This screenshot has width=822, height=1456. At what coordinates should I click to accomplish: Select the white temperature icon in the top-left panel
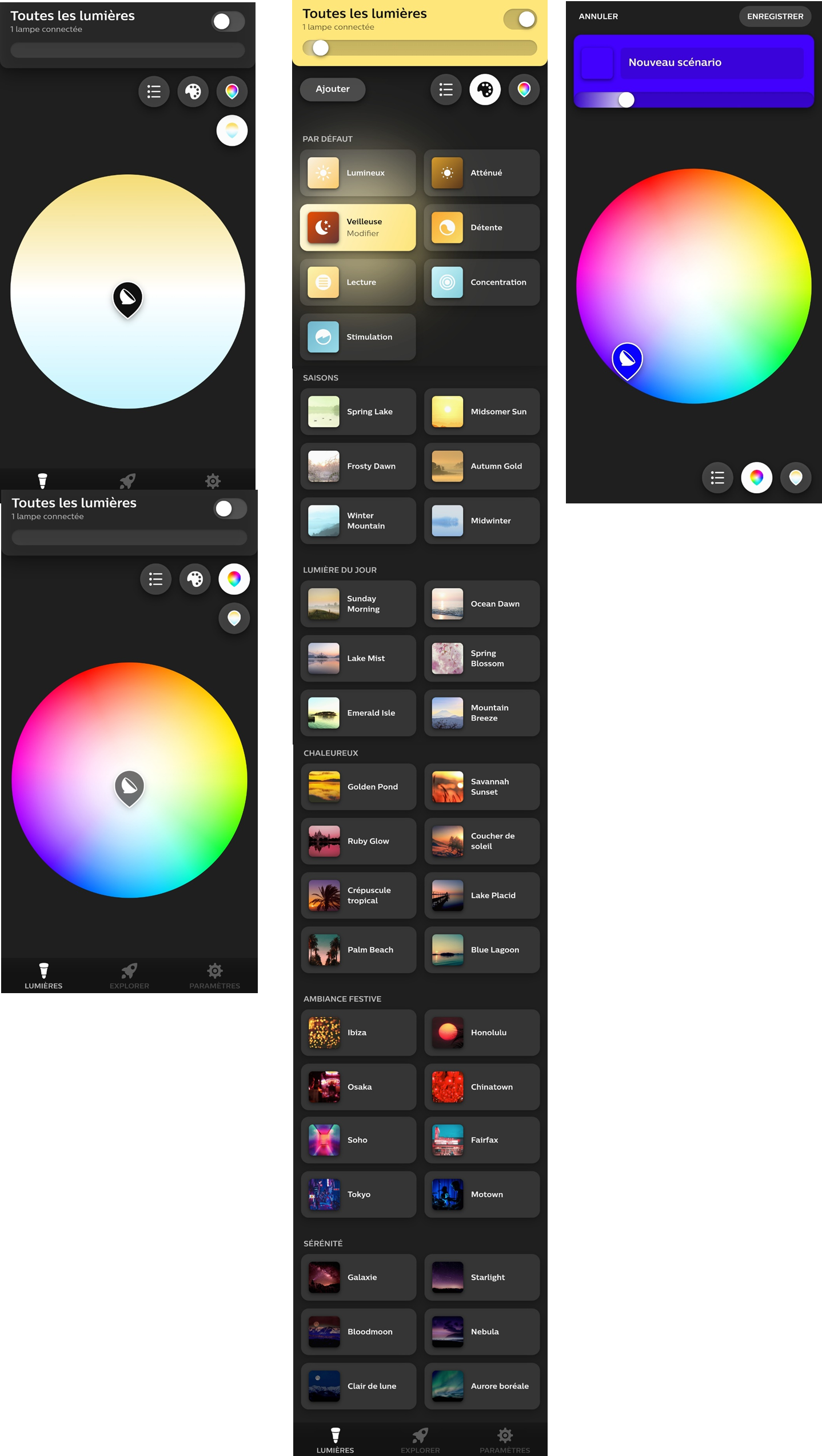tap(232, 130)
